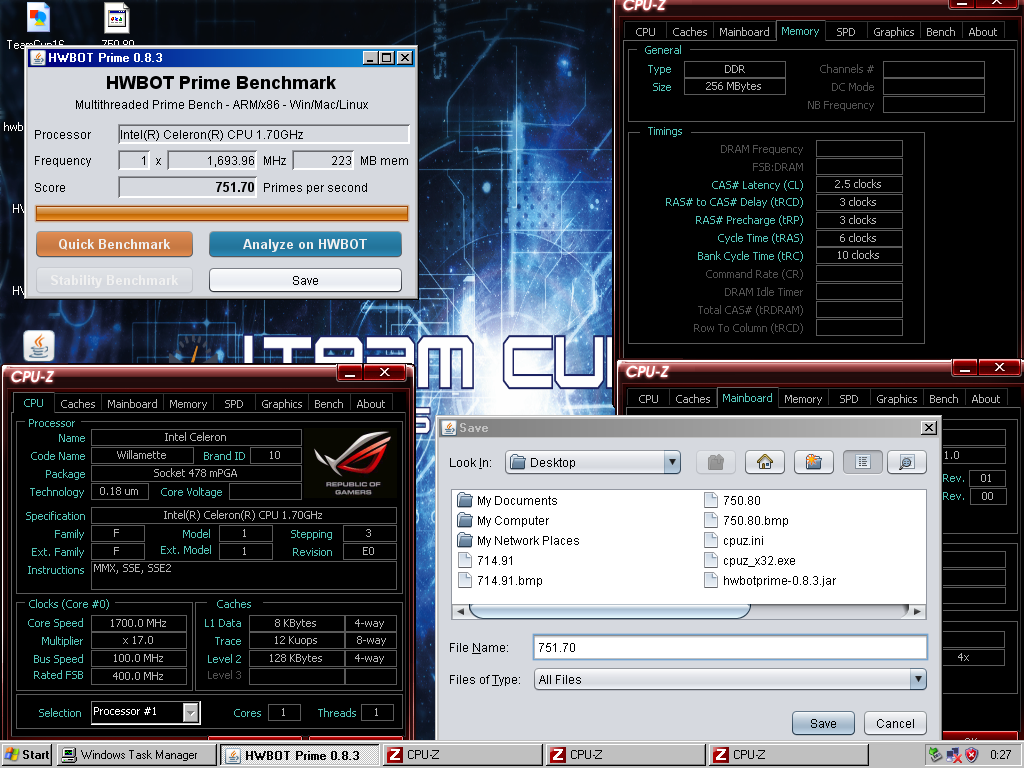Select the My Network Places folder icon
The width and height of the screenshot is (1024, 768).
(x=465, y=541)
